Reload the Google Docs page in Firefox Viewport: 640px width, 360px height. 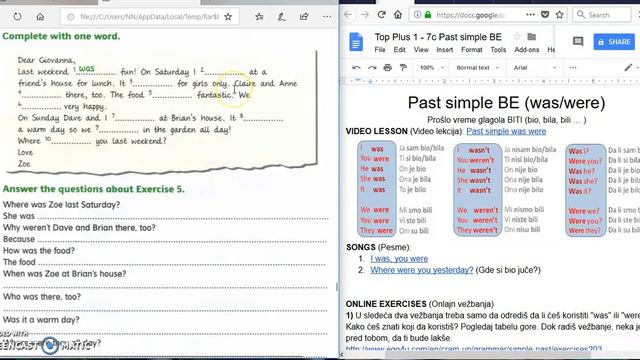click(x=382, y=15)
